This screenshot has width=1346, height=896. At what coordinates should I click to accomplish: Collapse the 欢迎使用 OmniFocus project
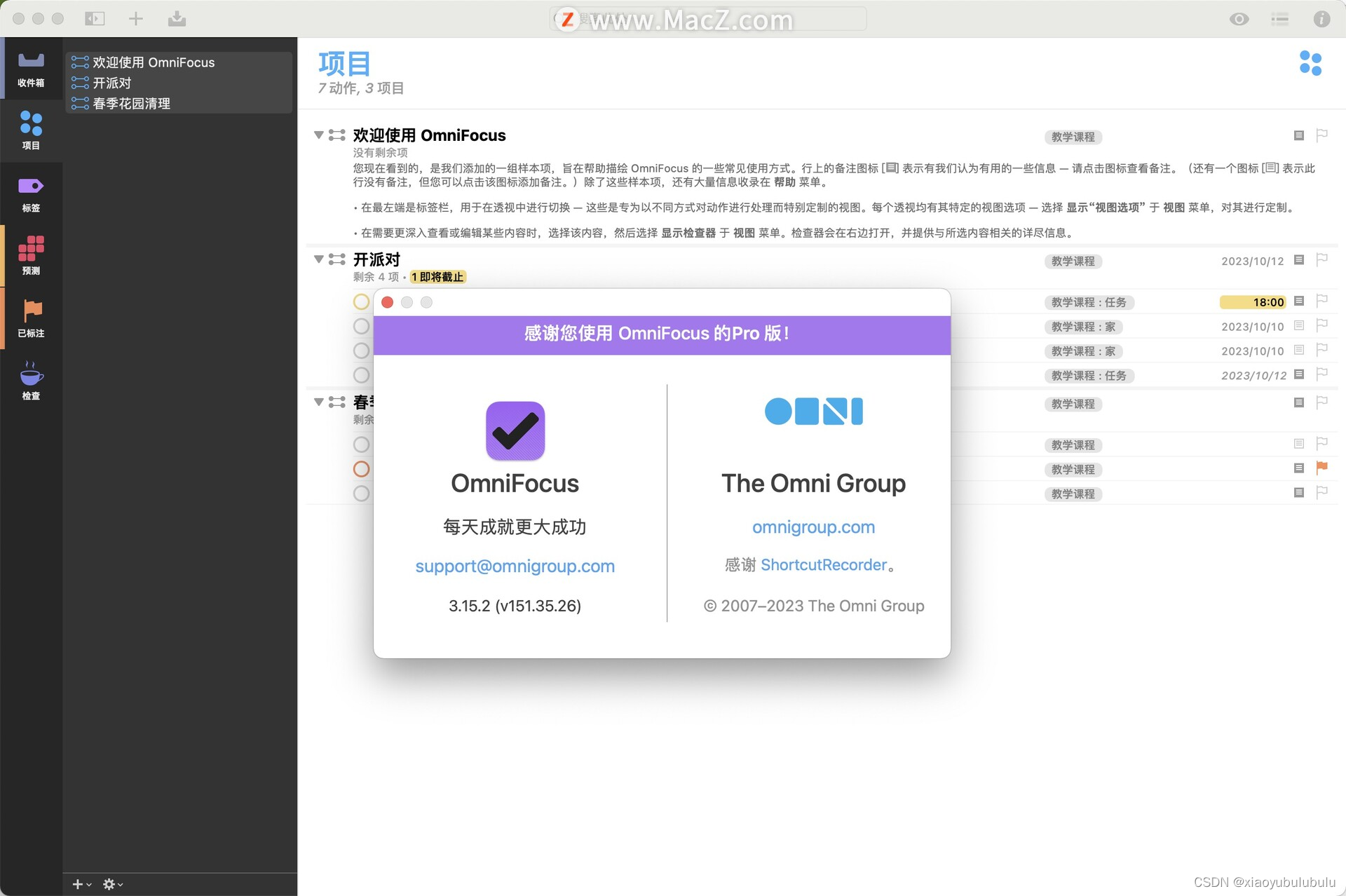click(x=319, y=135)
